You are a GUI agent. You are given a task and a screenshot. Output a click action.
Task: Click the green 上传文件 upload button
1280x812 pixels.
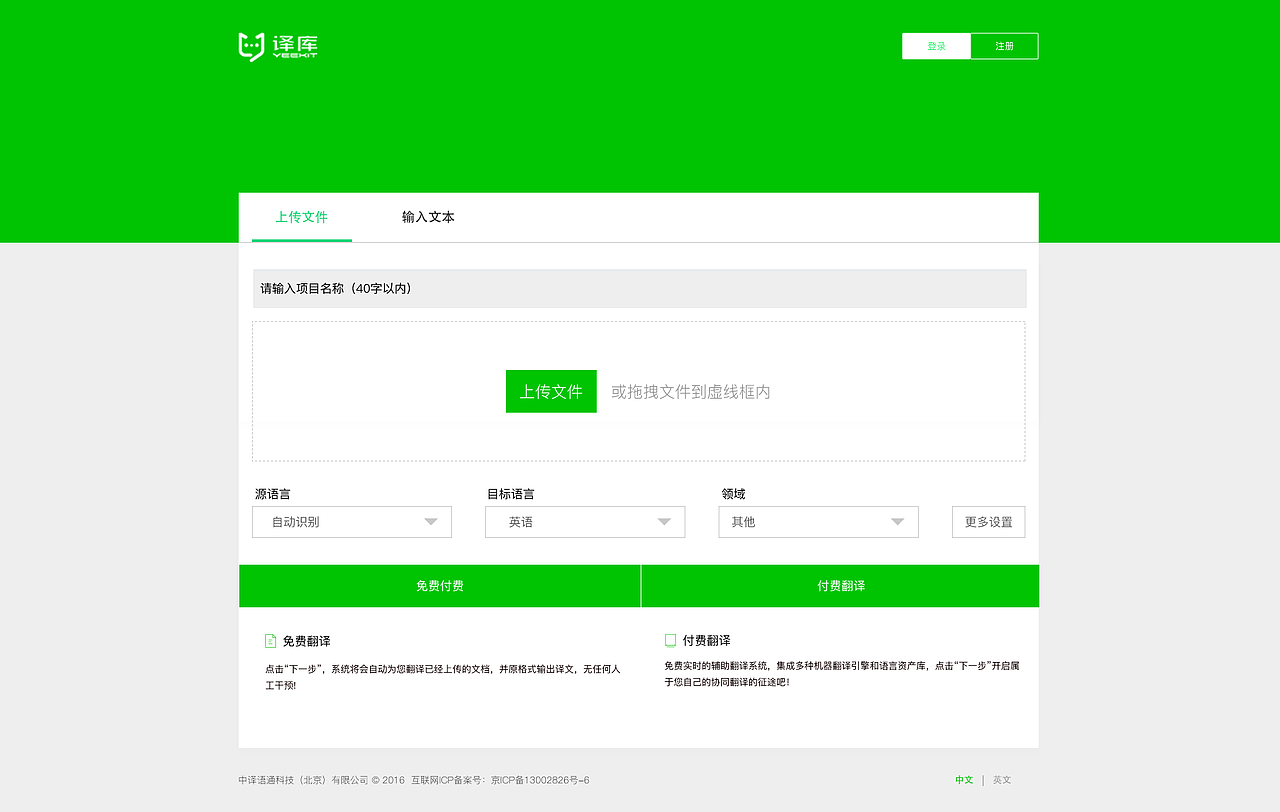[551, 391]
